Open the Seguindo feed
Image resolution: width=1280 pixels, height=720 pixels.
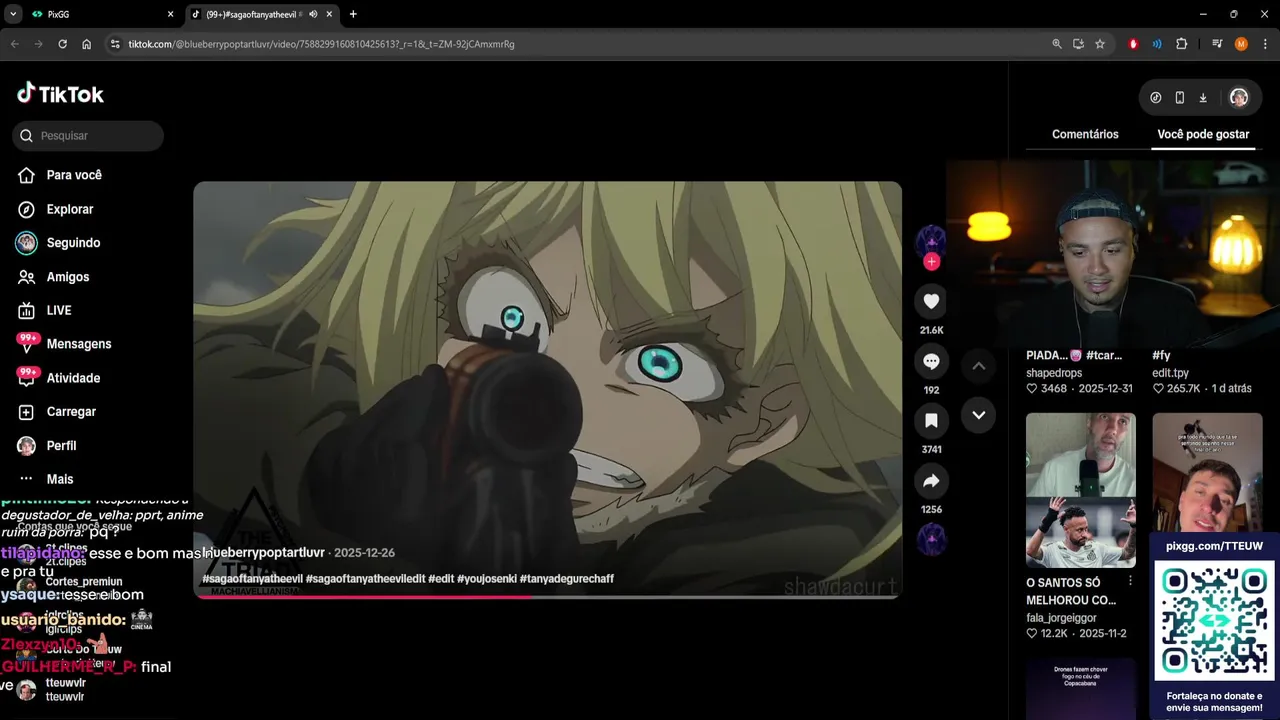(x=59, y=243)
